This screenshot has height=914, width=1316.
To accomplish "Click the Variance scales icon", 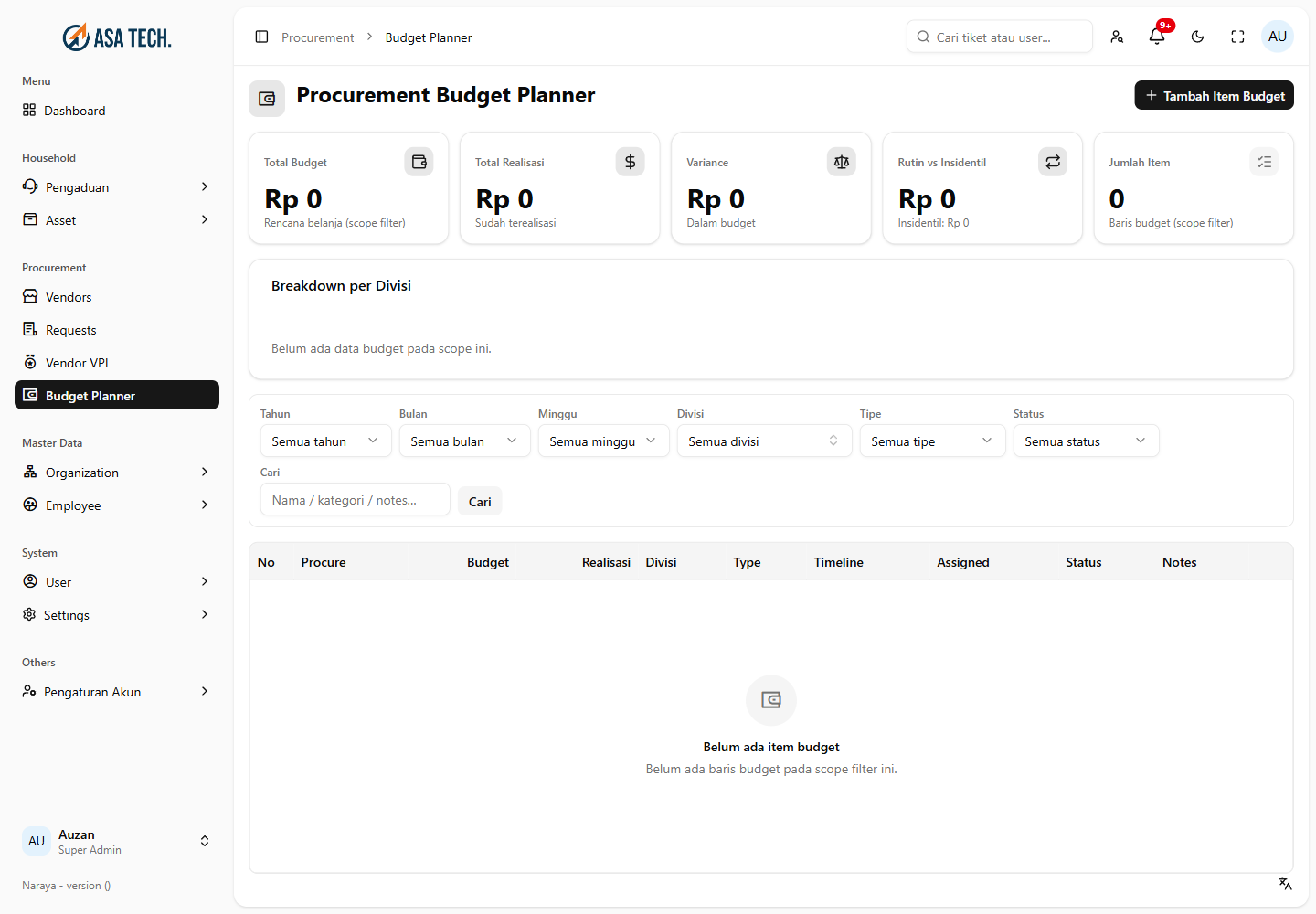I will (842, 162).
